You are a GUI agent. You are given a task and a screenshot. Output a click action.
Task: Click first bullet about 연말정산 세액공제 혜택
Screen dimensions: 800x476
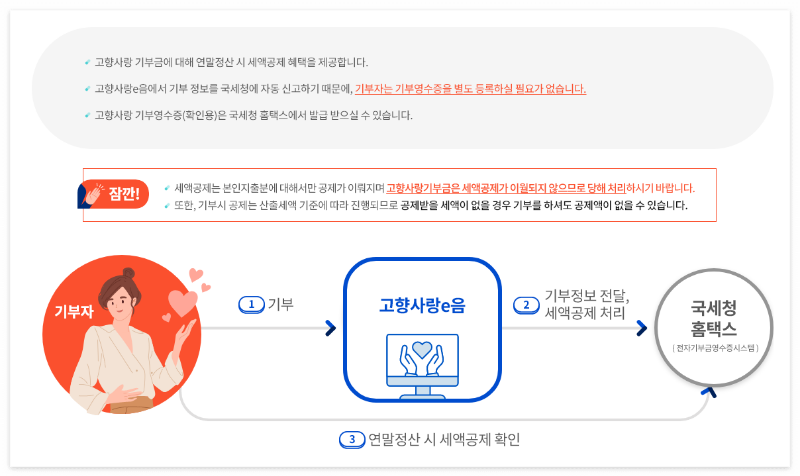pos(231,62)
